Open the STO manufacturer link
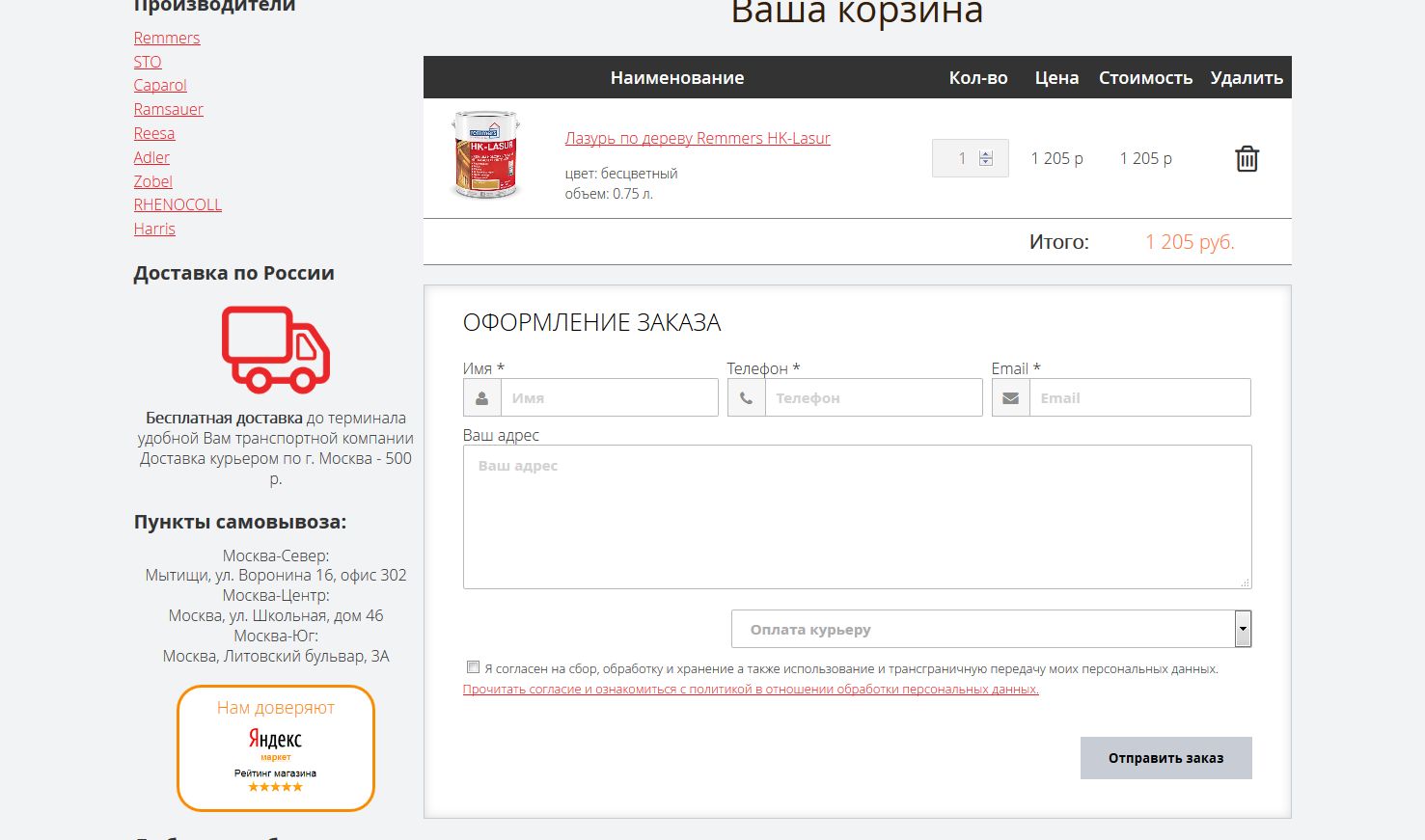This screenshot has width=1425, height=840. [148, 62]
